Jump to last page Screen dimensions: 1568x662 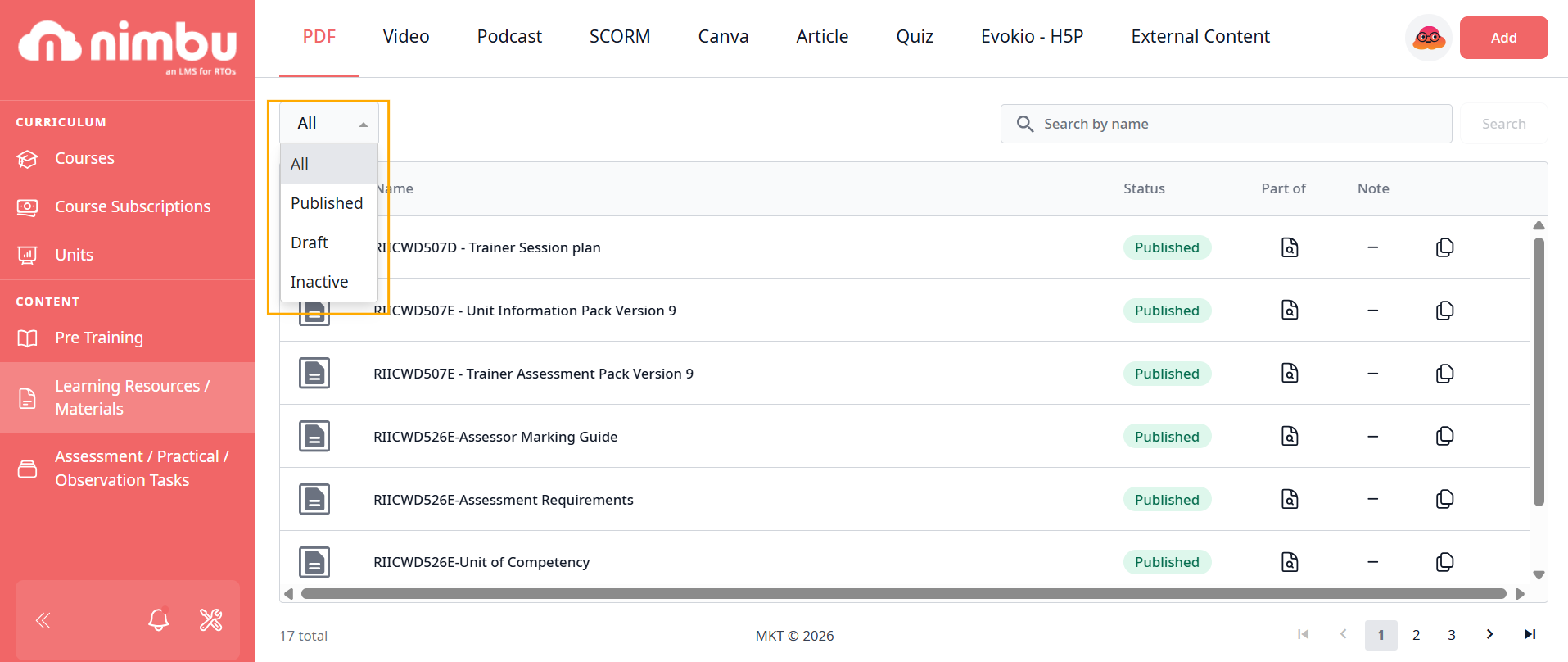pyautogui.click(x=1530, y=634)
